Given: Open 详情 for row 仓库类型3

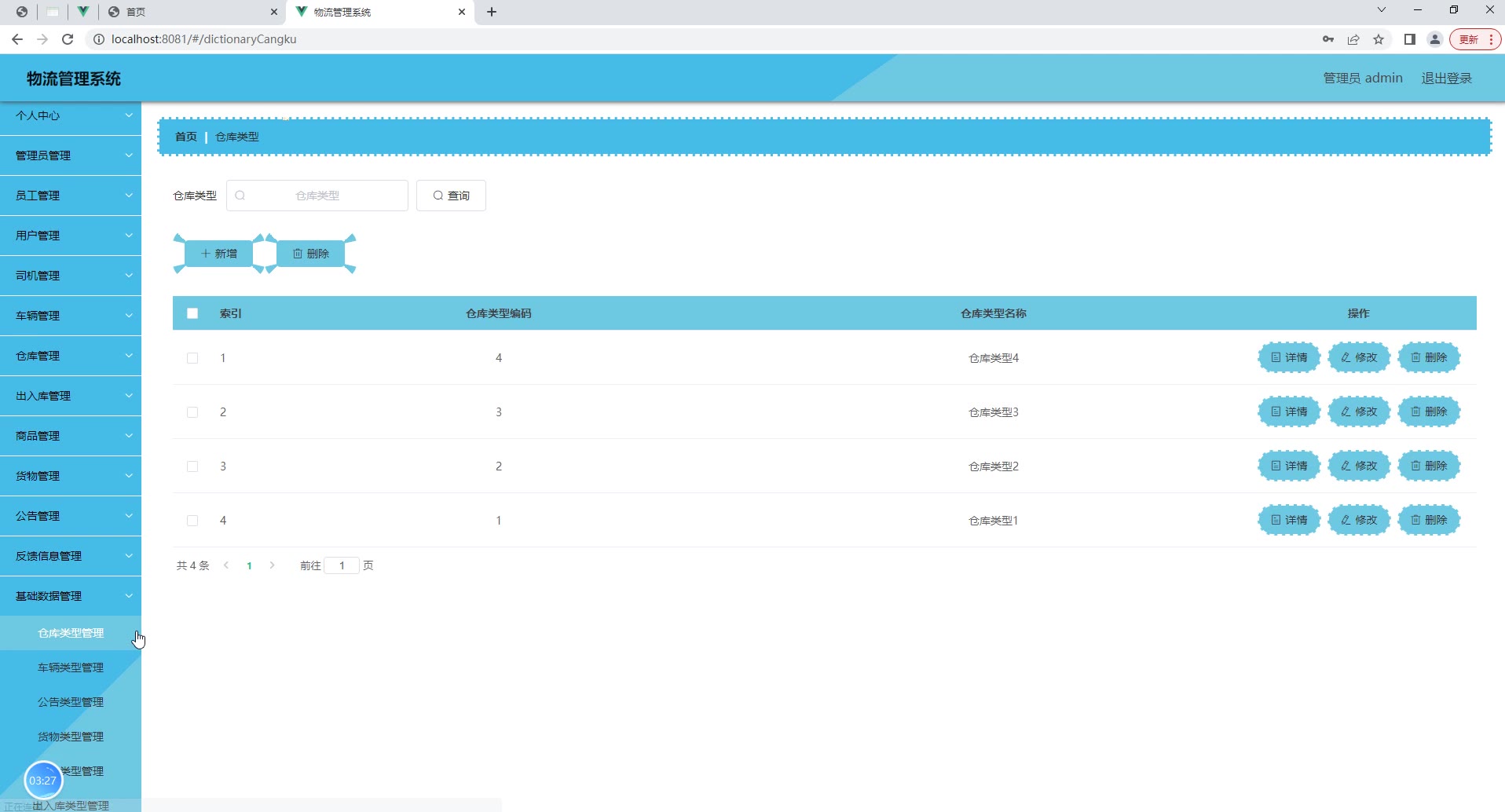Looking at the screenshot, I should [x=1289, y=411].
